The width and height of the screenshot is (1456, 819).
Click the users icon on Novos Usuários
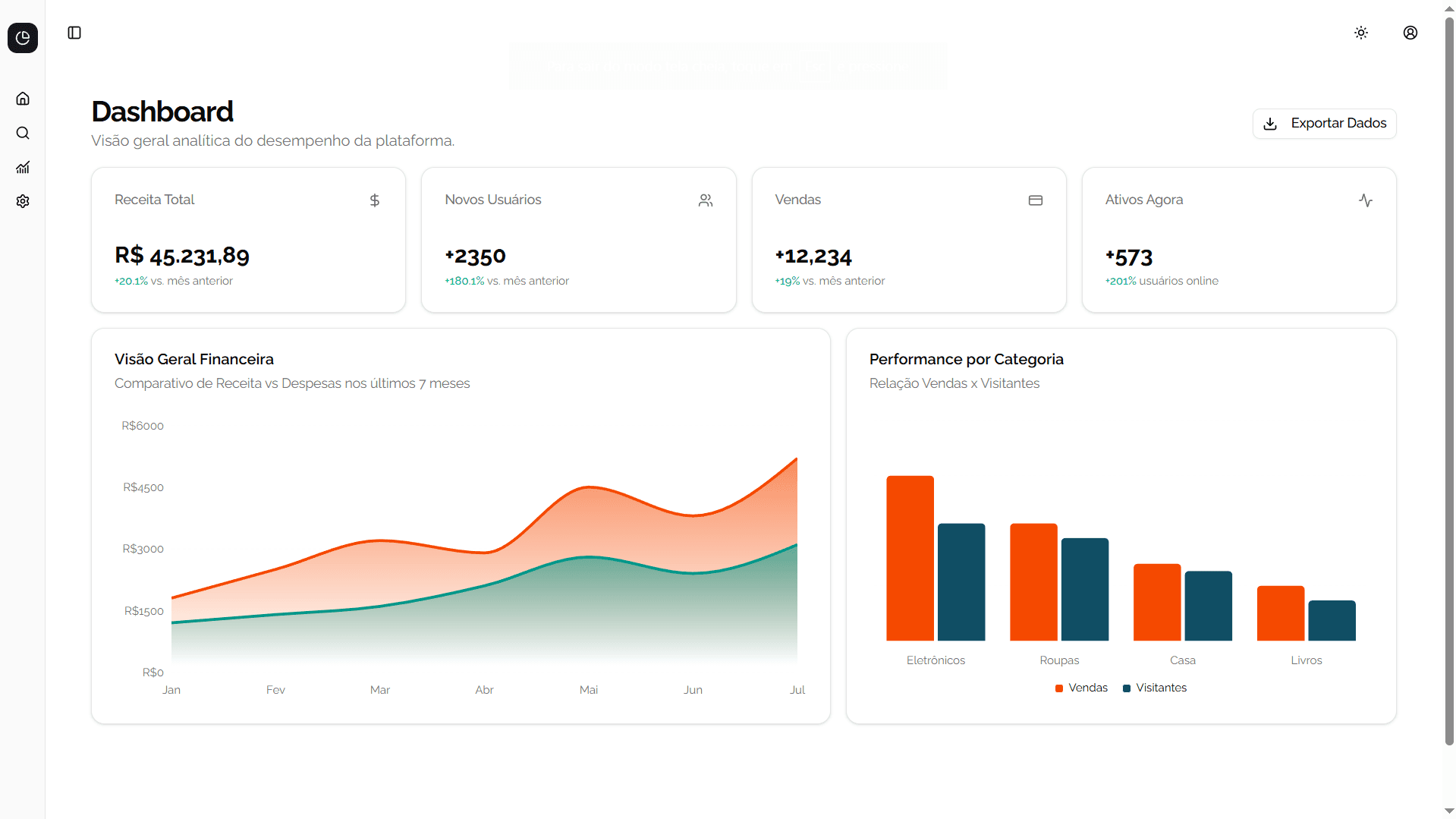click(x=706, y=200)
